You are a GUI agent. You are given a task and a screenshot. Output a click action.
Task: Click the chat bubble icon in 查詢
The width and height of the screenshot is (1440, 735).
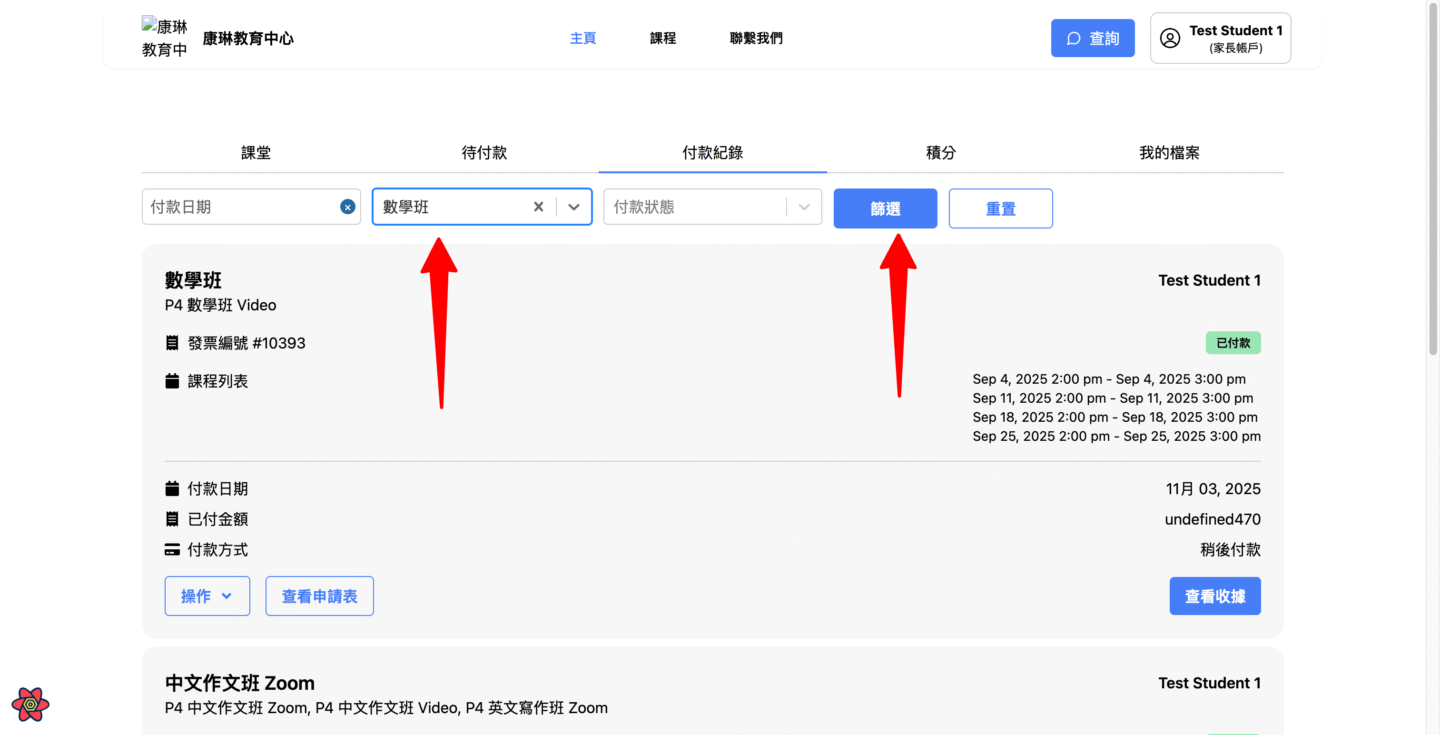pyautogui.click(x=1074, y=38)
